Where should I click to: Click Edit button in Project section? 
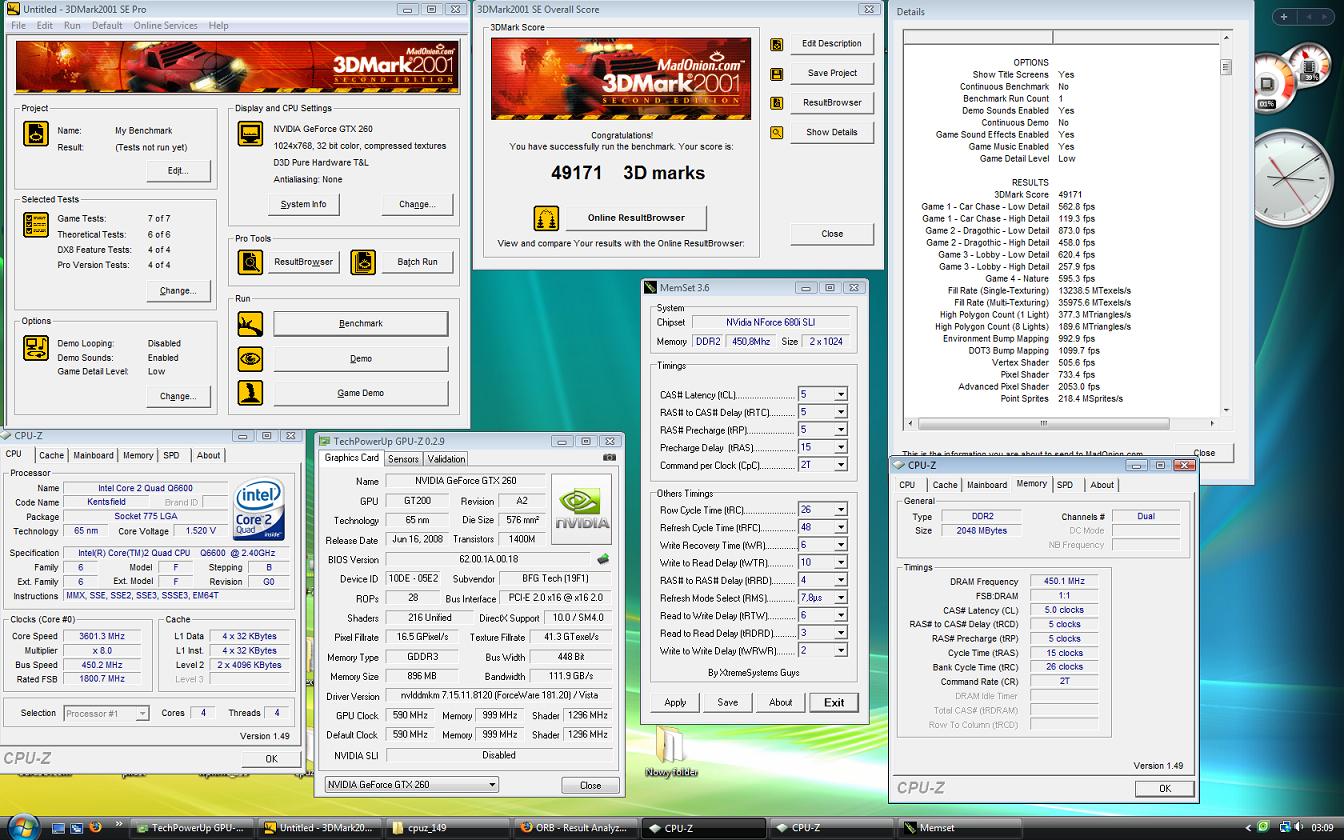coord(177,171)
